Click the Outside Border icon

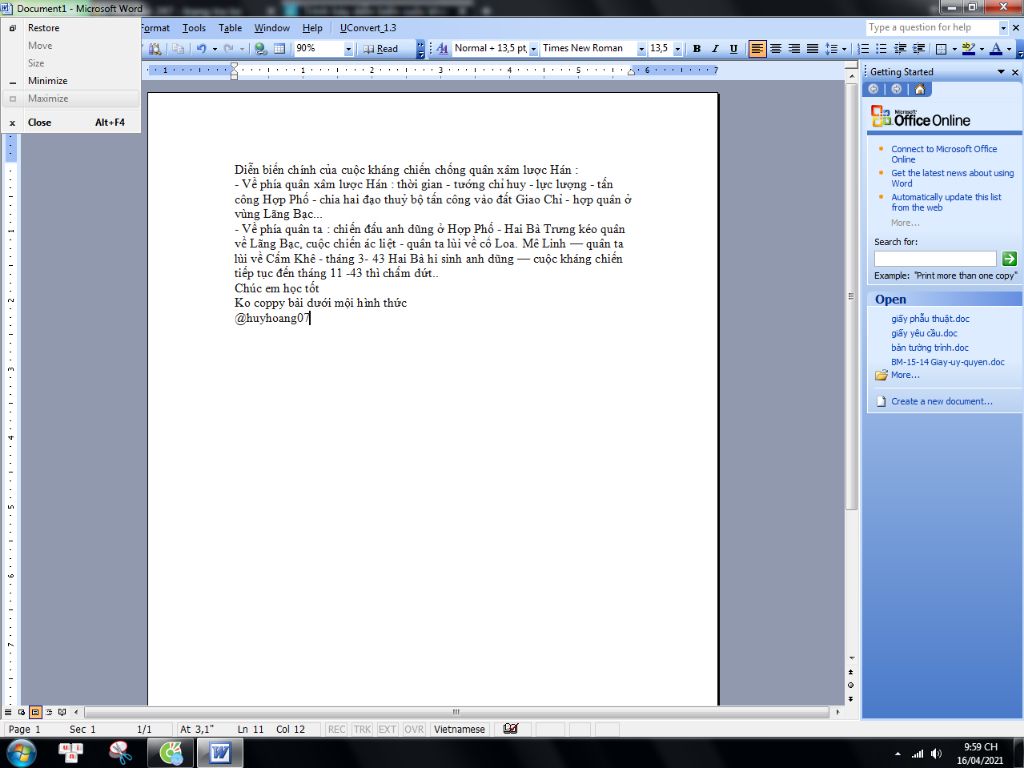click(941, 48)
